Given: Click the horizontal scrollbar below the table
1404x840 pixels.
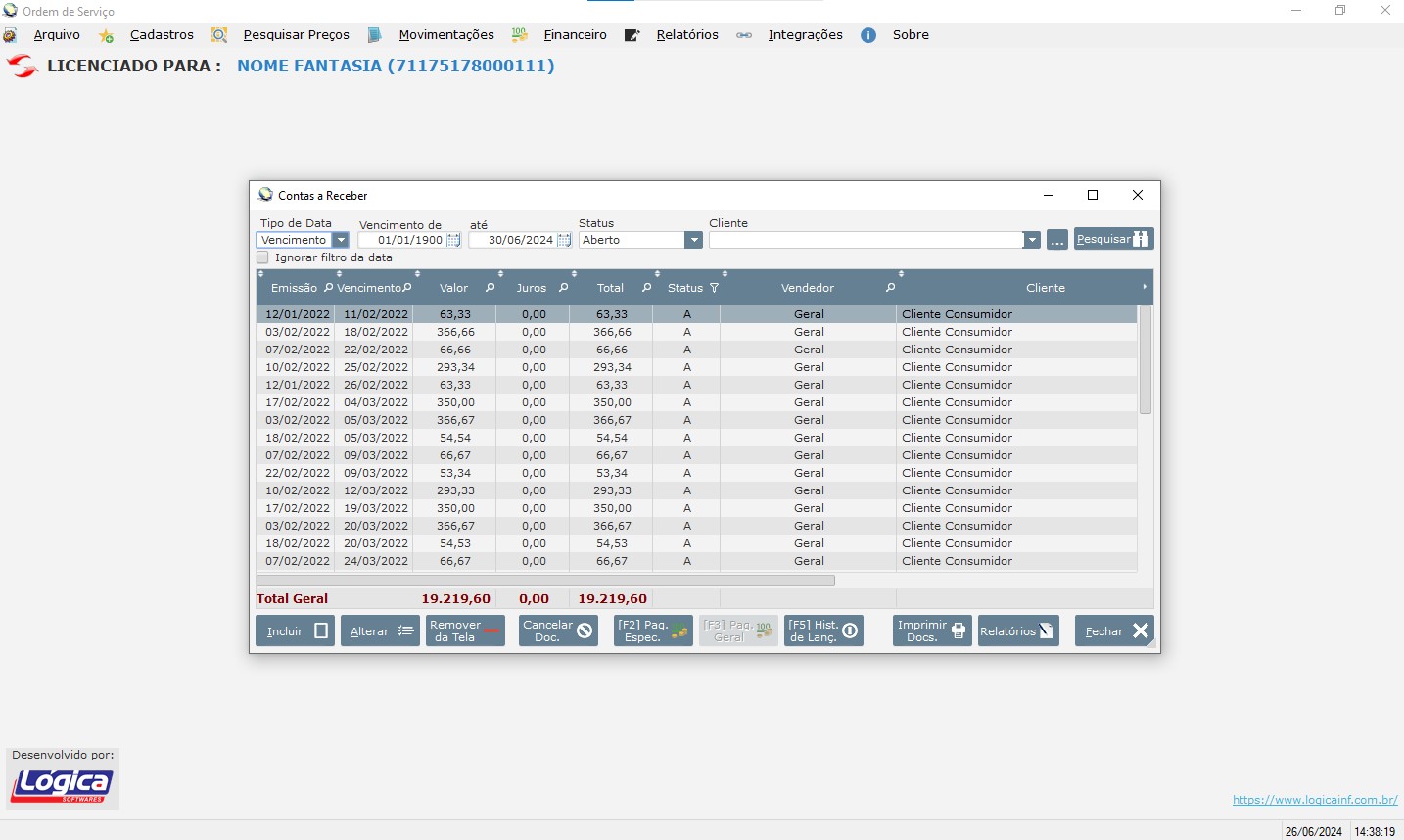Looking at the screenshot, I should (x=545, y=581).
